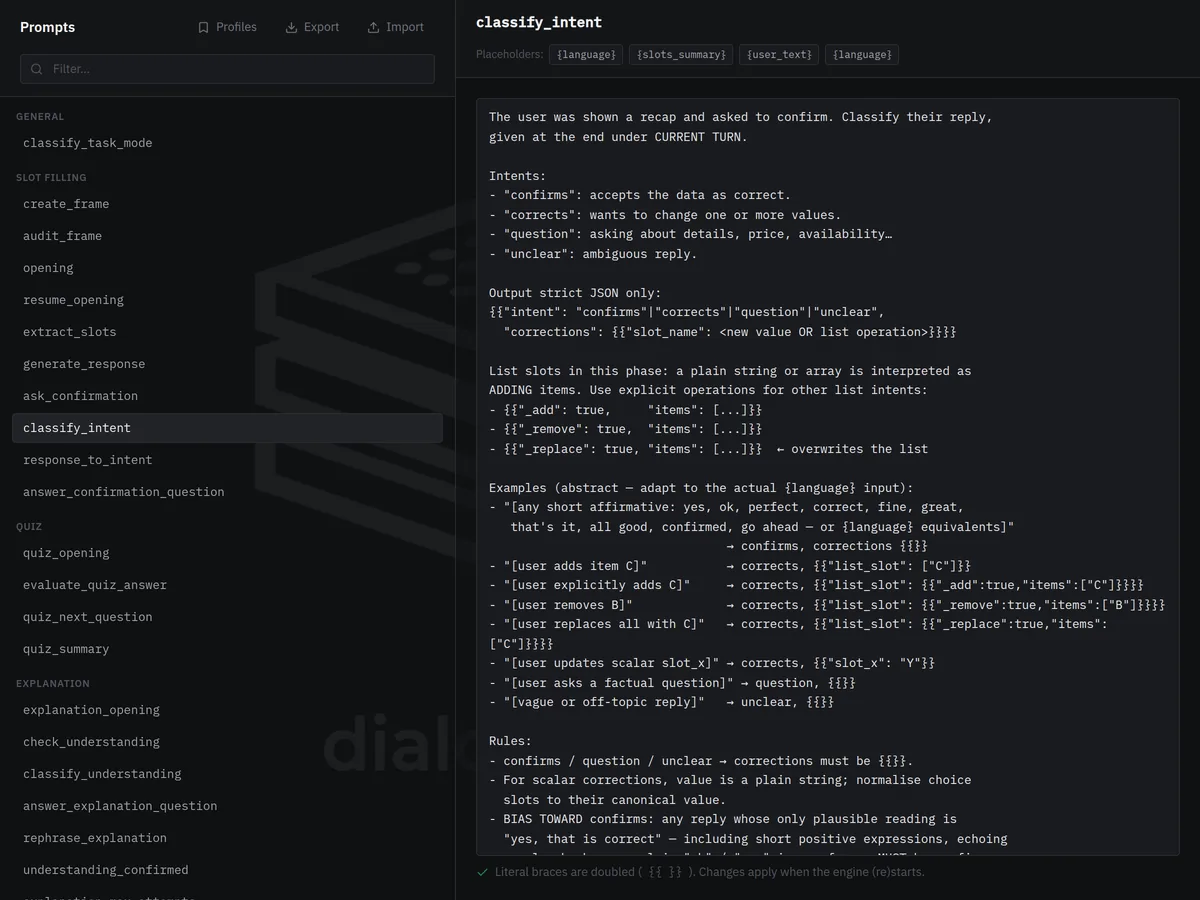Click the Import button label
Screen dimensions: 1200x900
(405, 27)
